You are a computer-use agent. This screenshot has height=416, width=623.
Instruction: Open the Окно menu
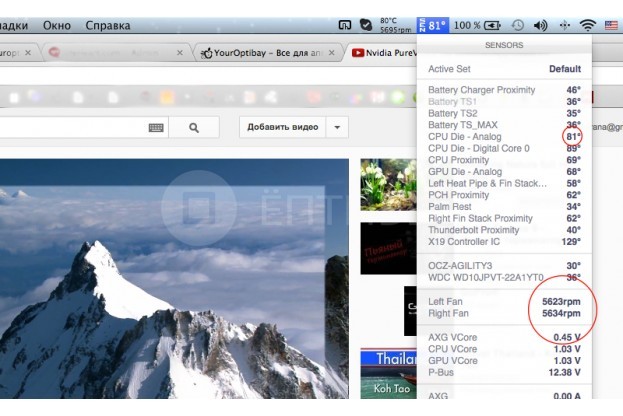tap(57, 25)
